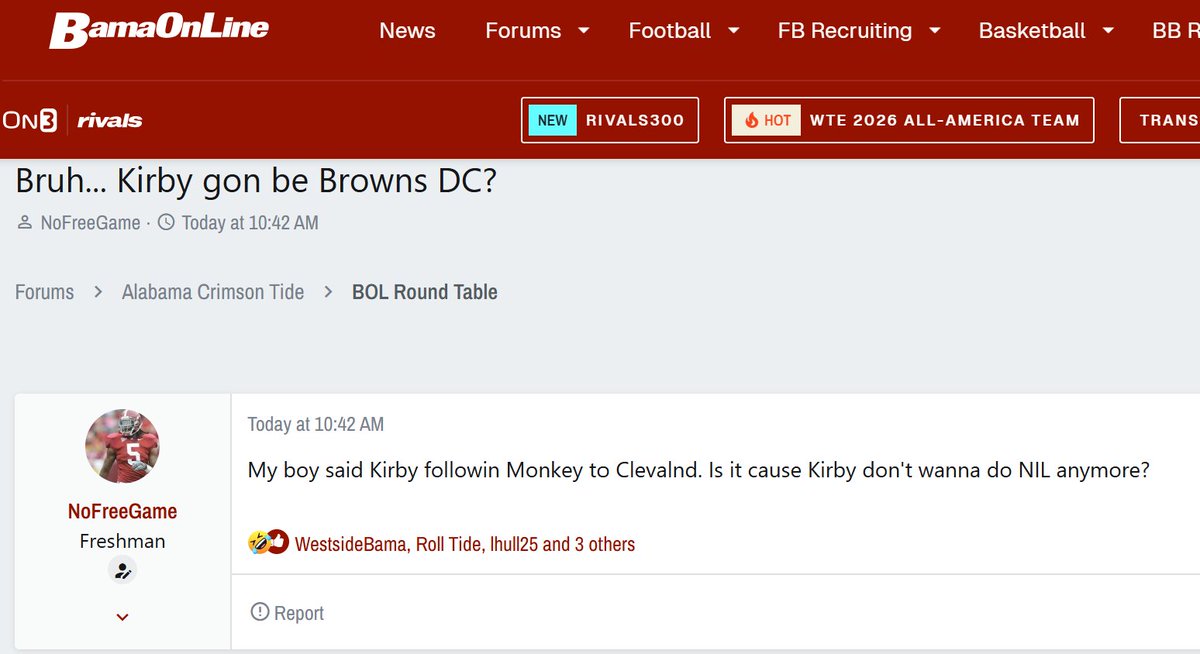Click the Freshman user title text
This screenshot has width=1200, height=654.
click(122, 541)
